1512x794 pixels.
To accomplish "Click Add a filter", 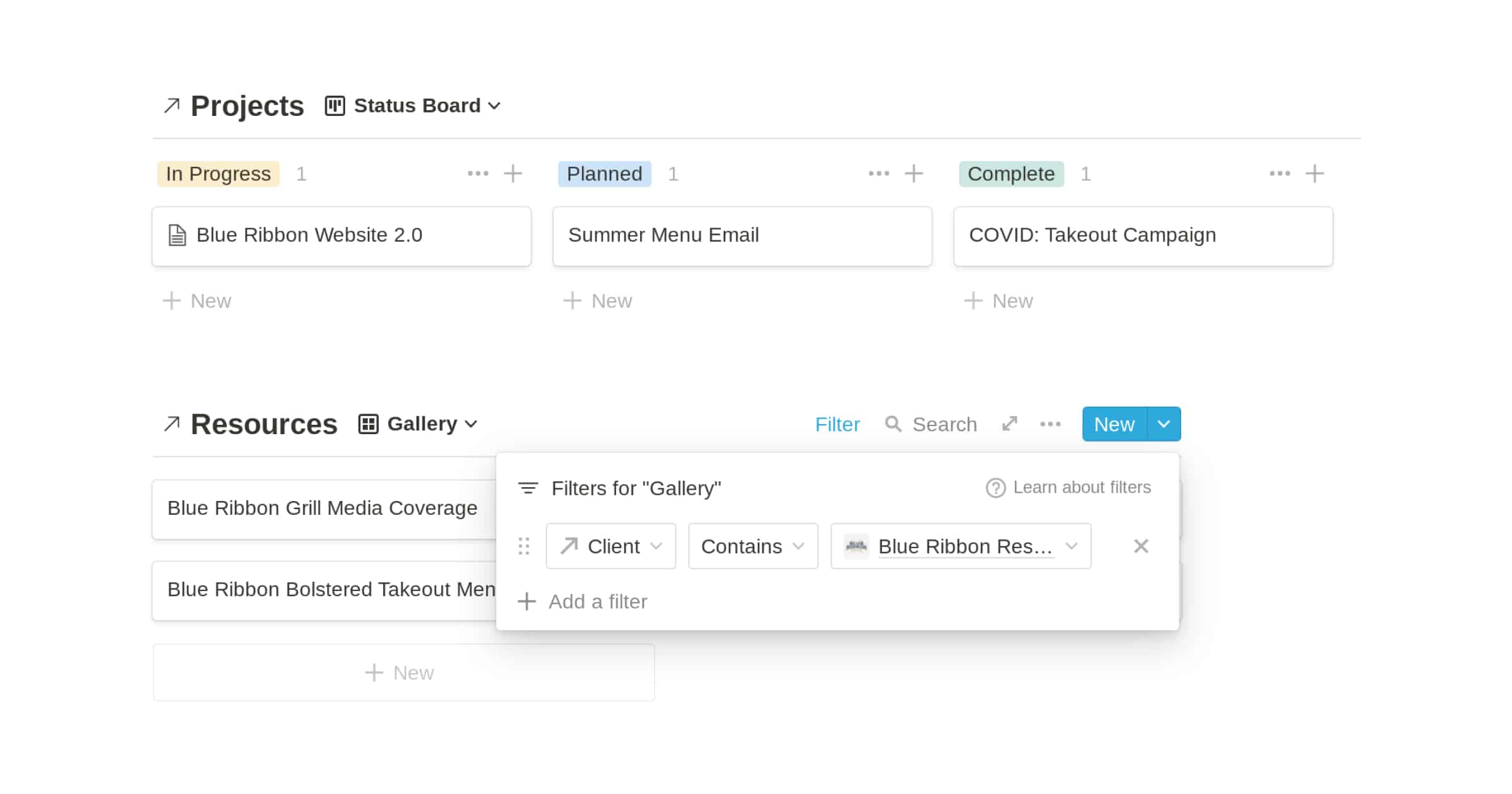I will pyautogui.click(x=597, y=601).
